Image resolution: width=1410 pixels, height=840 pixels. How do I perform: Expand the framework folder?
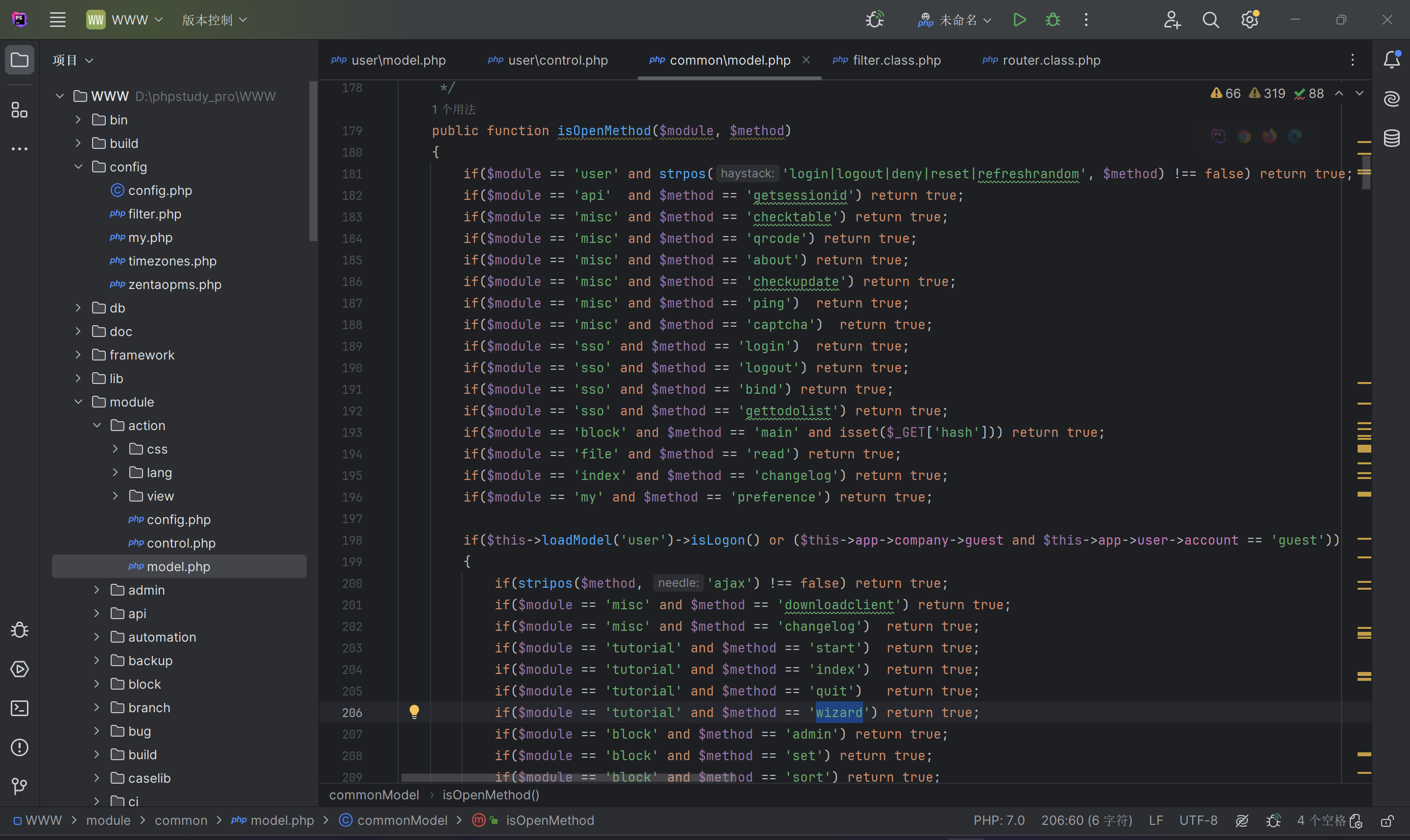79,355
